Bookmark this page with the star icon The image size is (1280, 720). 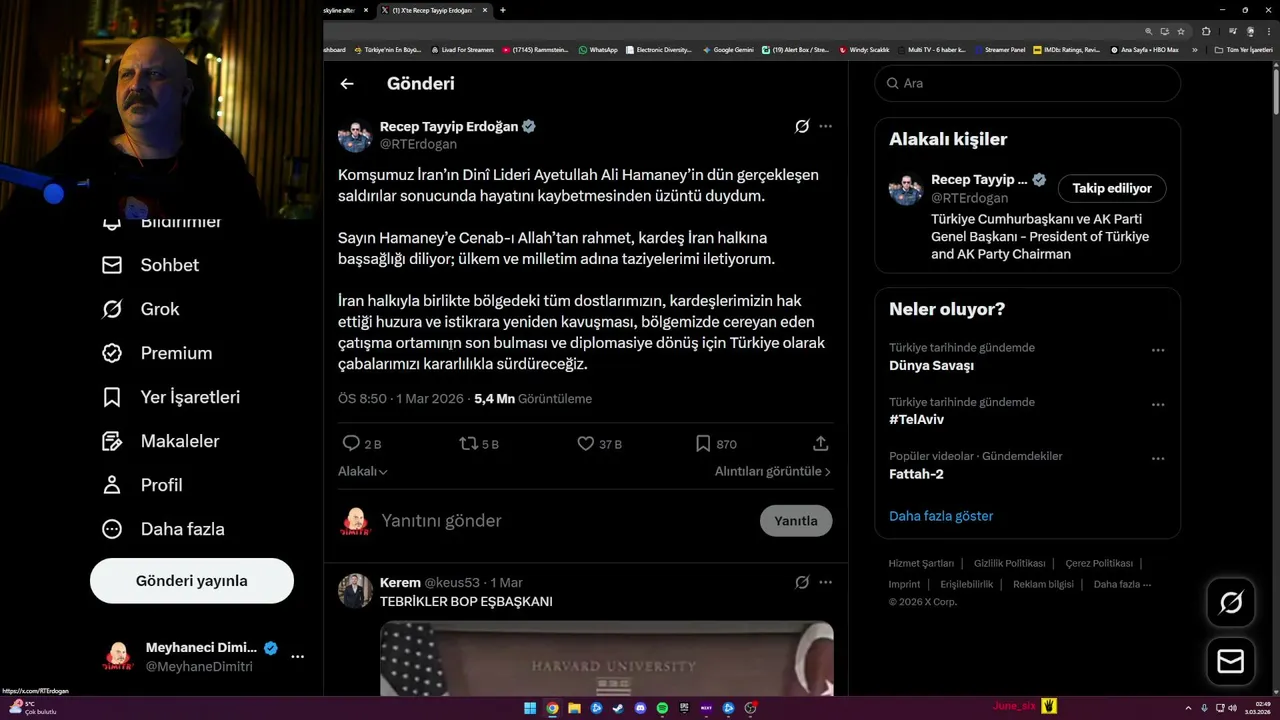coord(1181,31)
